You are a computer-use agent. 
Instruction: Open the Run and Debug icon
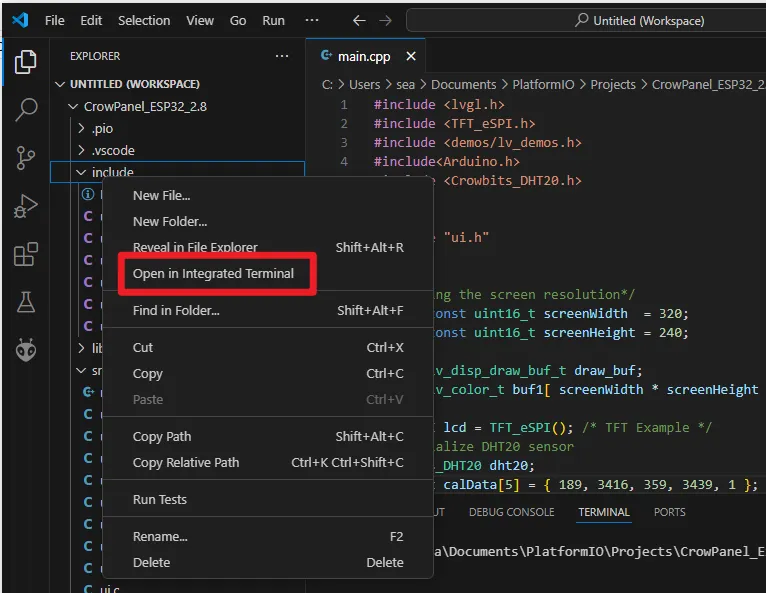26,207
